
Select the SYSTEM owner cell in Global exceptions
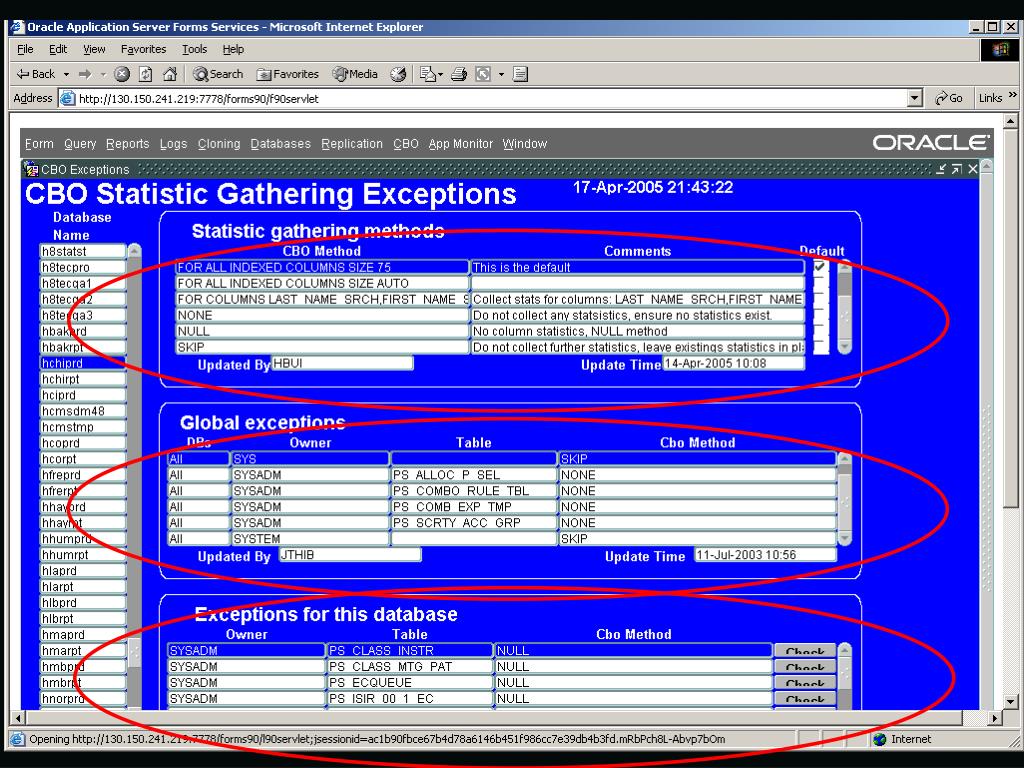pos(310,539)
